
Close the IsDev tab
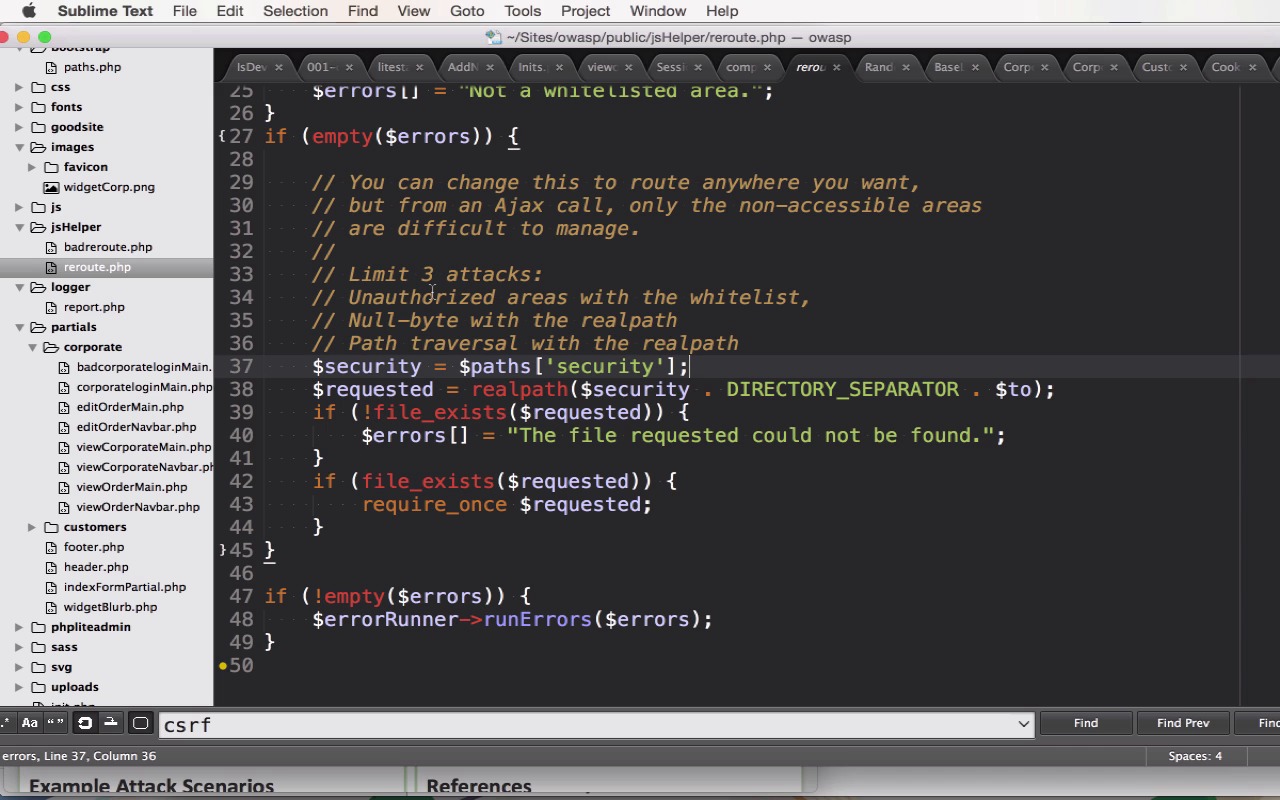(x=279, y=67)
